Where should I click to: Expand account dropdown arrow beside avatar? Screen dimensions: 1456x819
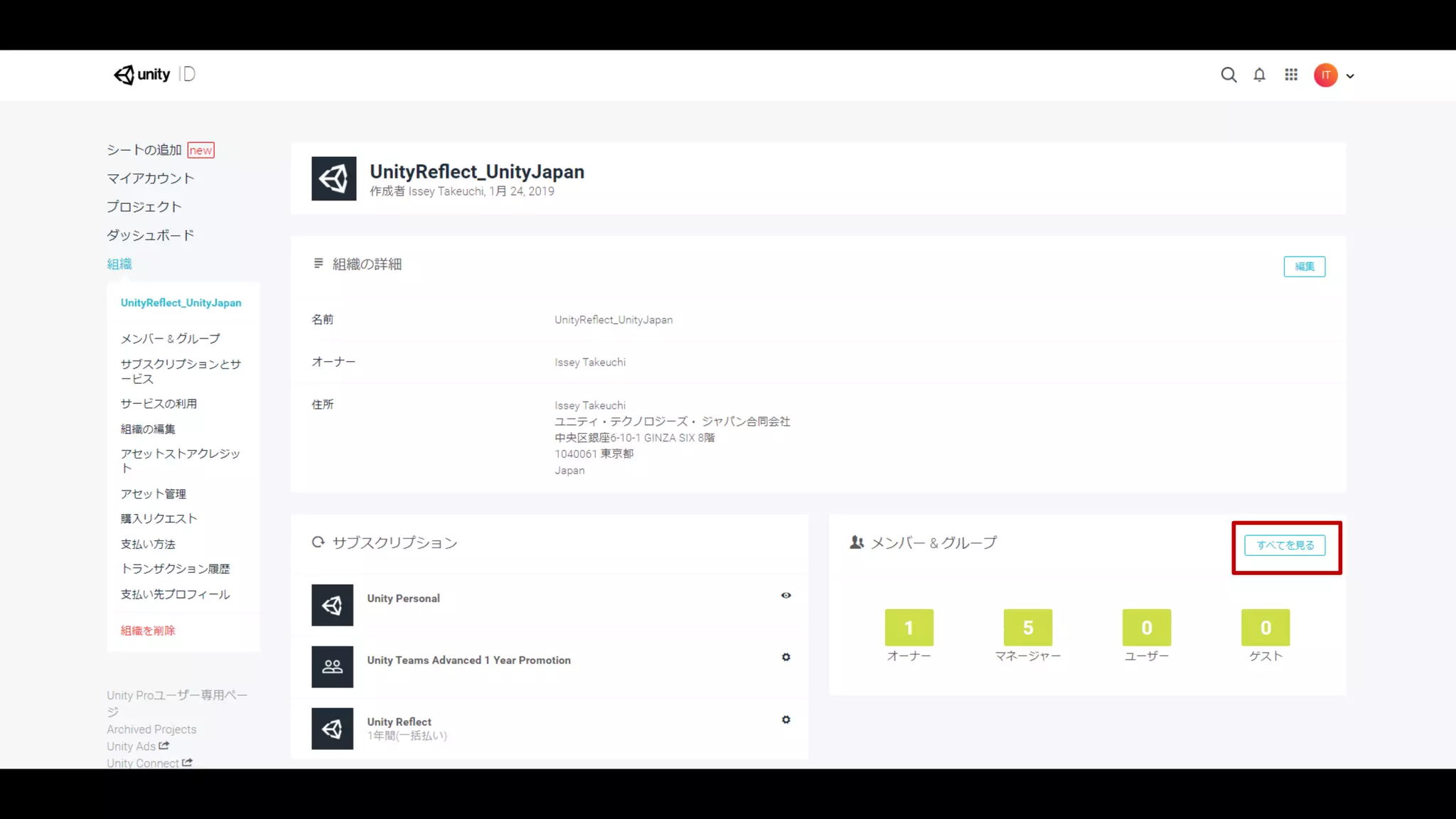1350,76
